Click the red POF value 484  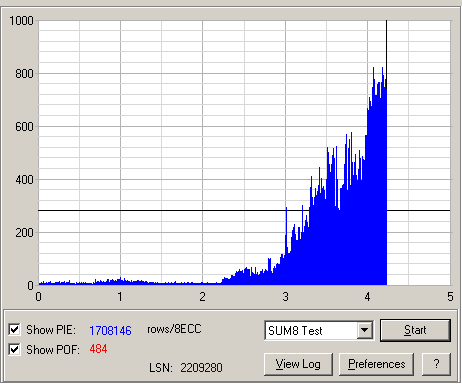(x=98, y=349)
